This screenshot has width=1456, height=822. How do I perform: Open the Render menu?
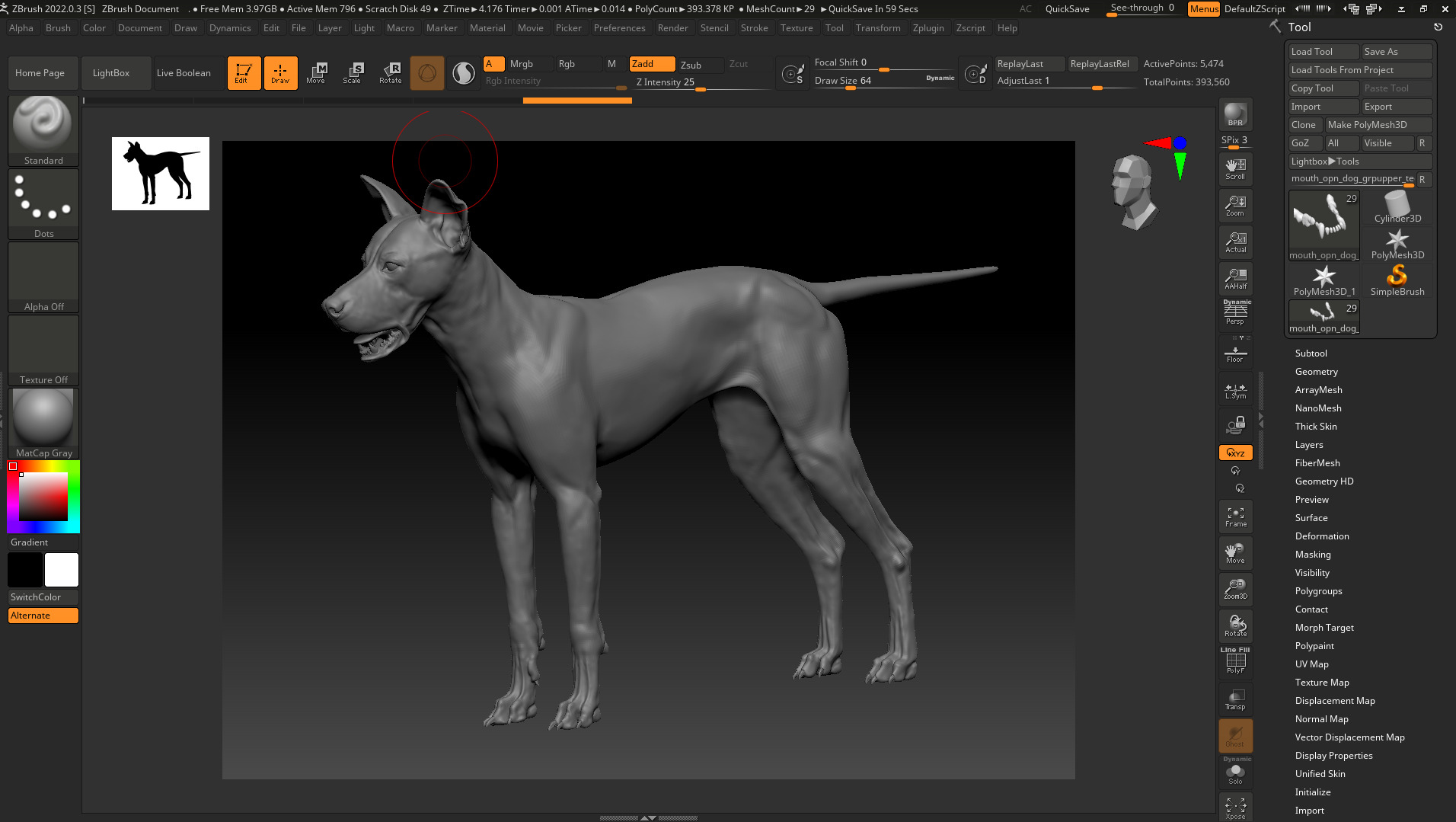point(672,28)
